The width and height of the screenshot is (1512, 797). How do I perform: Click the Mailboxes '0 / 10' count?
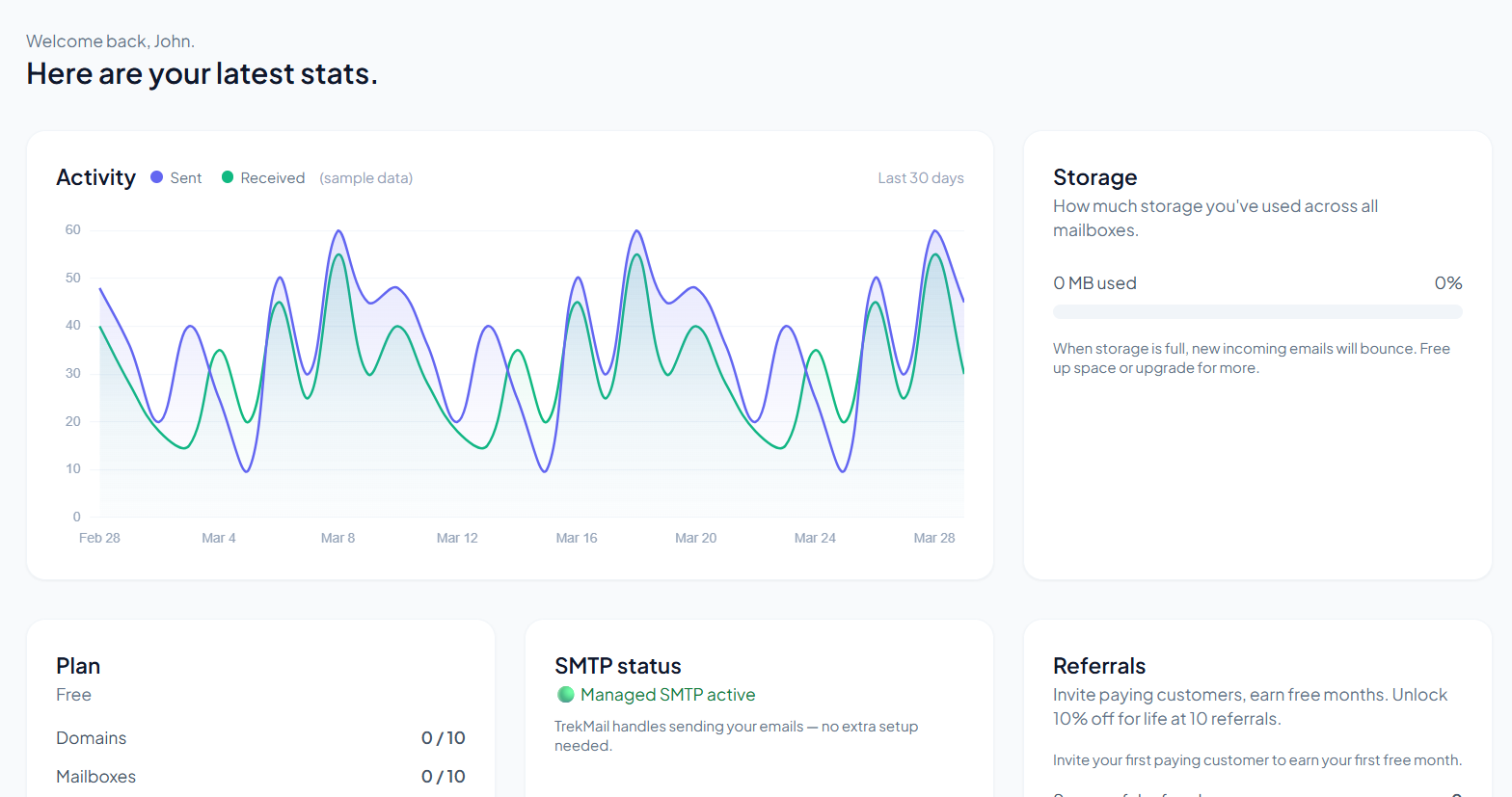pyautogui.click(x=444, y=777)
